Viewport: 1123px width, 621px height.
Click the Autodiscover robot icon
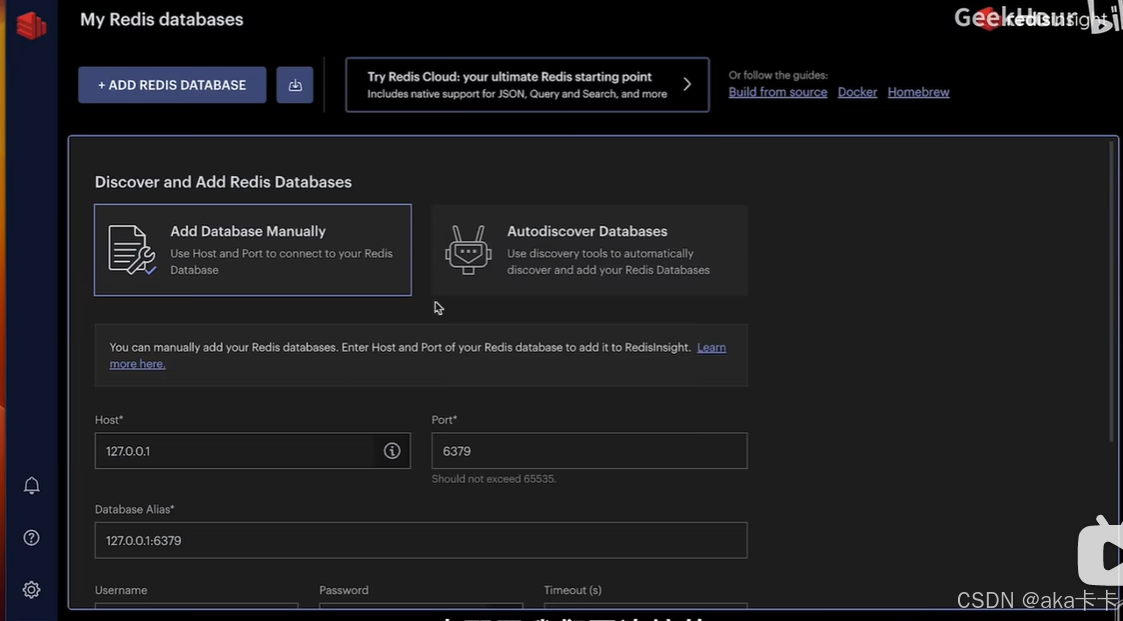click(468, 250)
